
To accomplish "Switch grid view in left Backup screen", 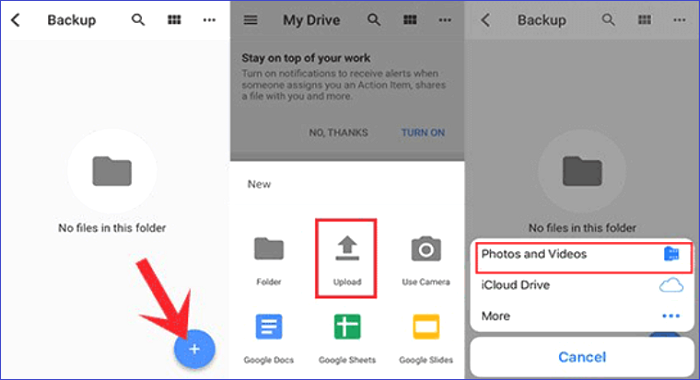I will (x=174, y=20).
